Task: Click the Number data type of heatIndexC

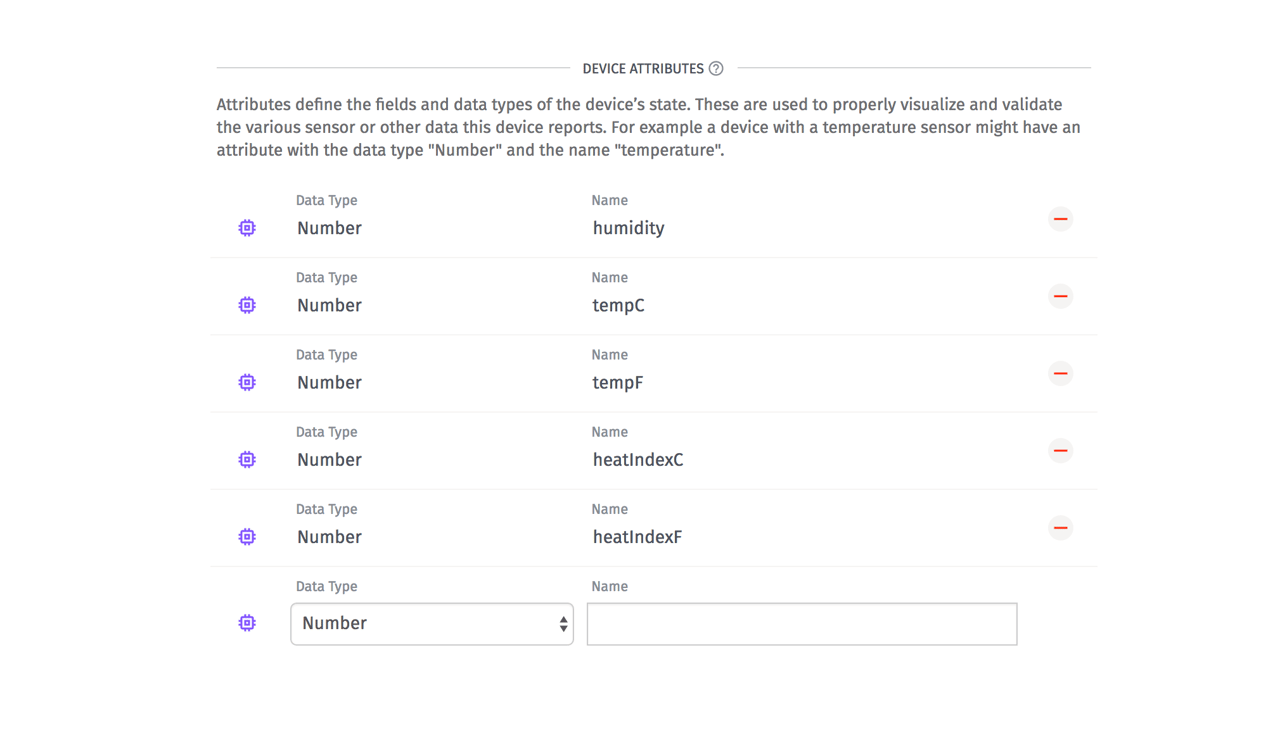Action: pos(330,460)
